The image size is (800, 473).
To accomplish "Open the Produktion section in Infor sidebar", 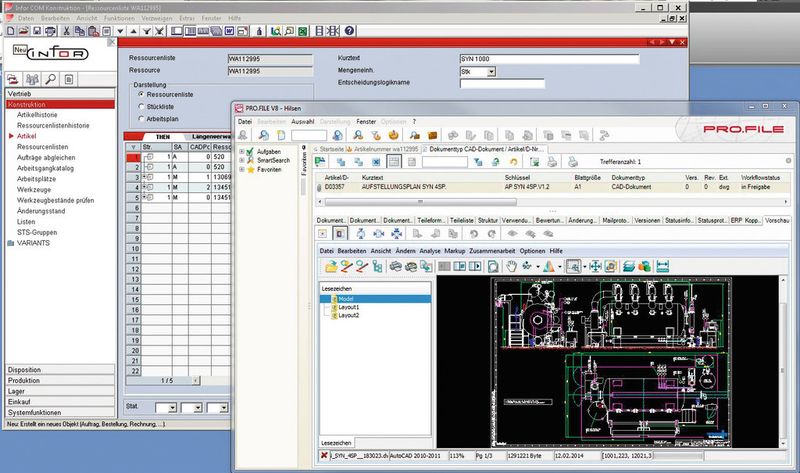I will click(60, 380).
